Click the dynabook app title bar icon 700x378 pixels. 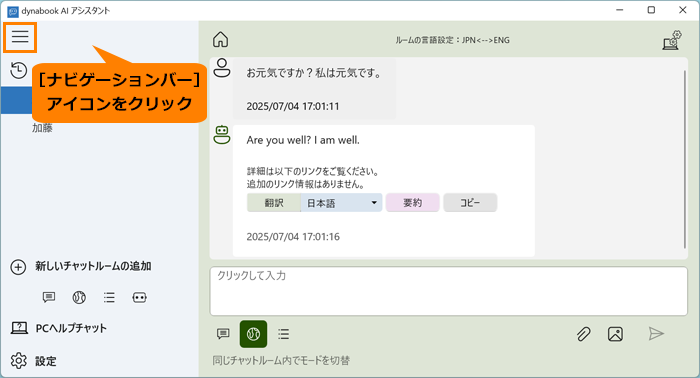click(13, 11)
